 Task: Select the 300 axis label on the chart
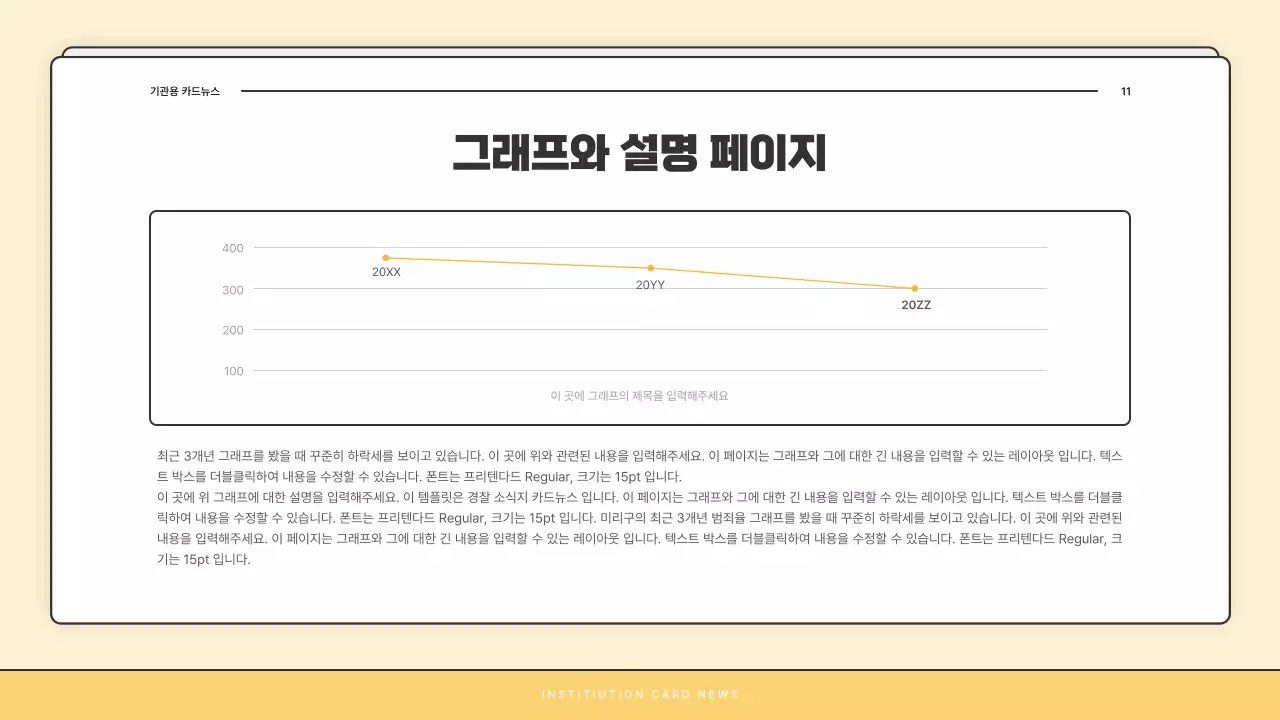[235, 289]
